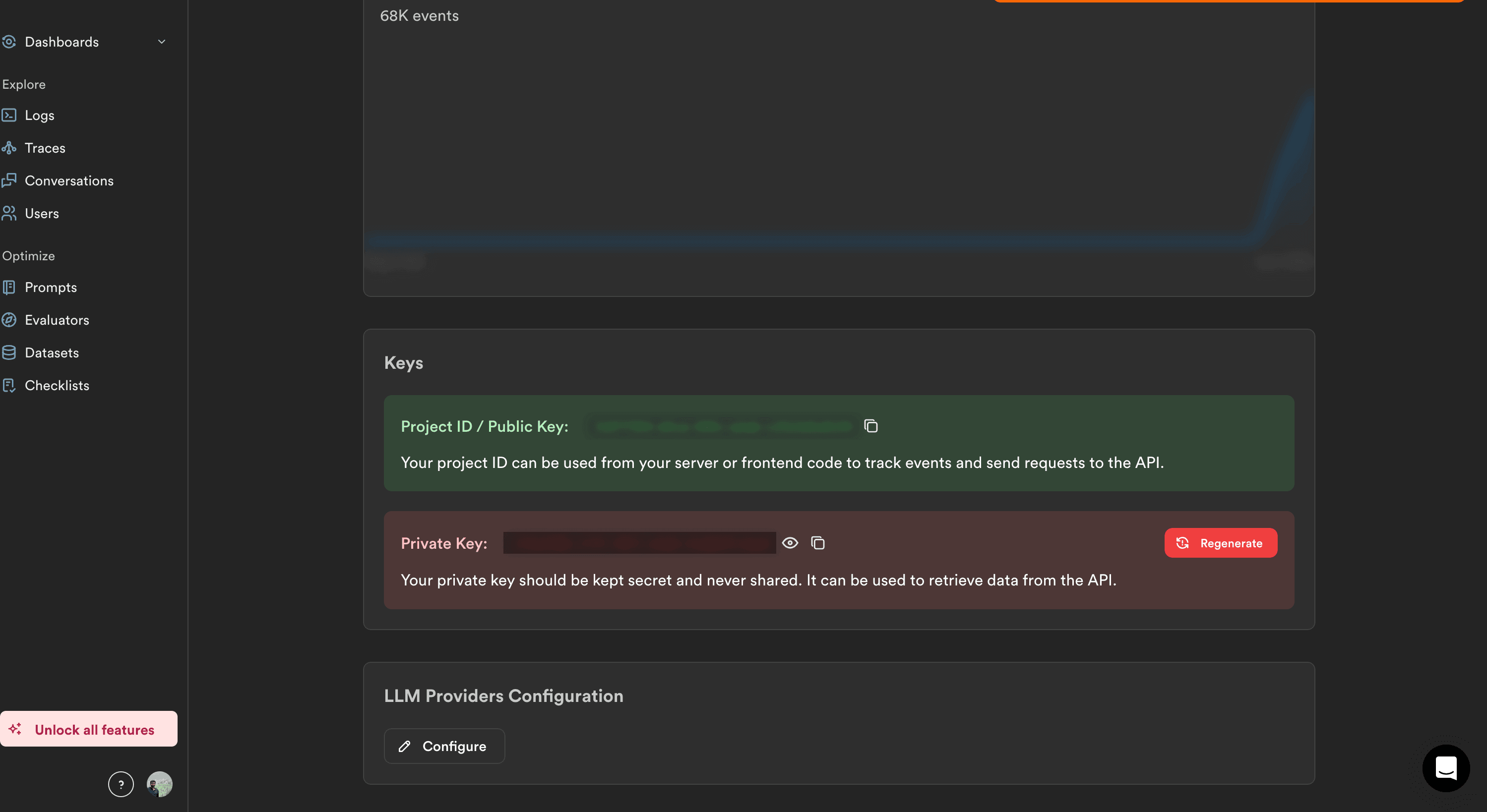Viewport: 1487px width, 812px height.
Task: Click Unlock all features button
Action: (88, 729)
